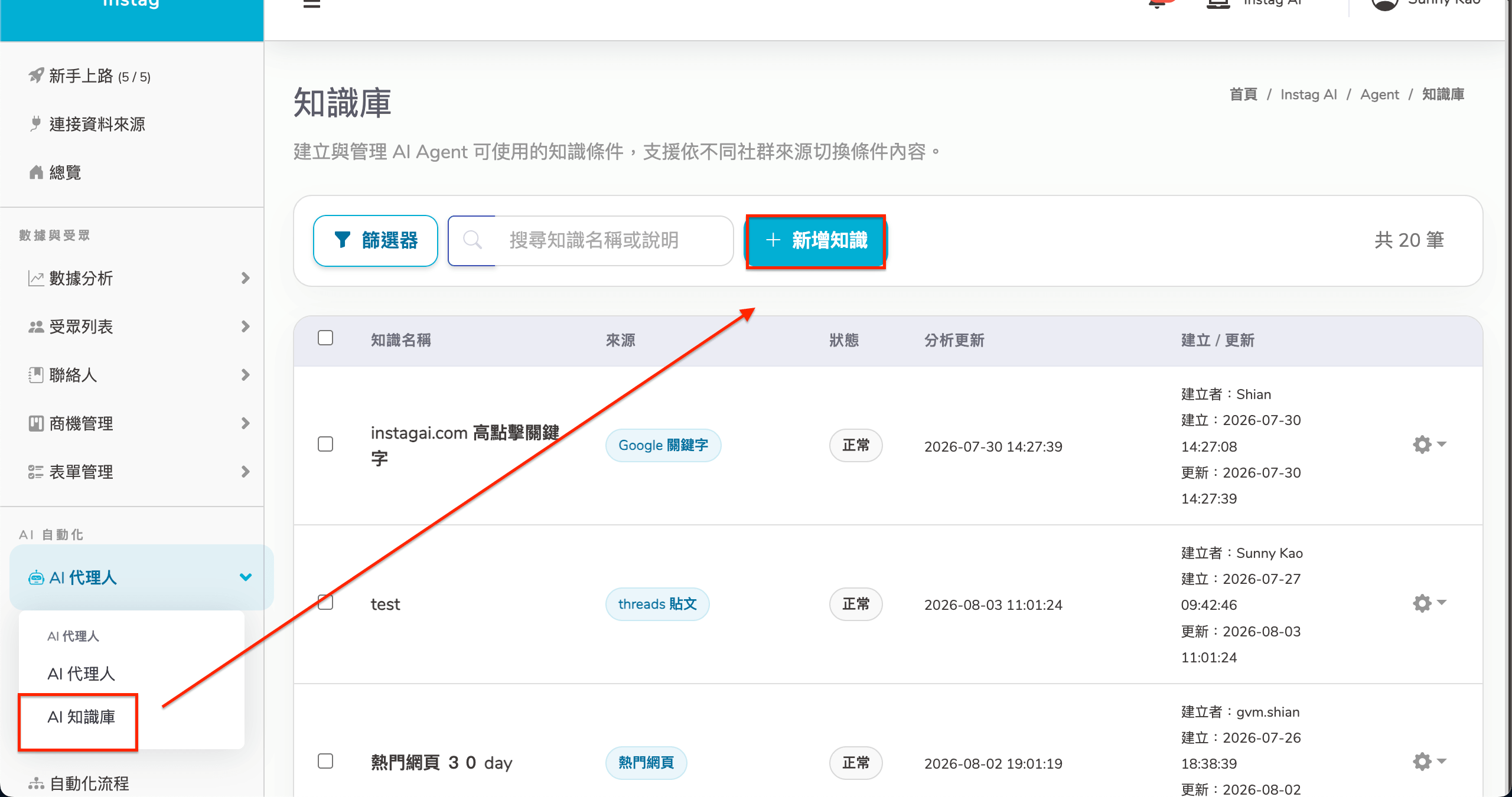Viewport: 1512px width, 797px height.
Task: Check the instagai.com 高點擊關鍵字 row checkbox
Action: point(325,444)
